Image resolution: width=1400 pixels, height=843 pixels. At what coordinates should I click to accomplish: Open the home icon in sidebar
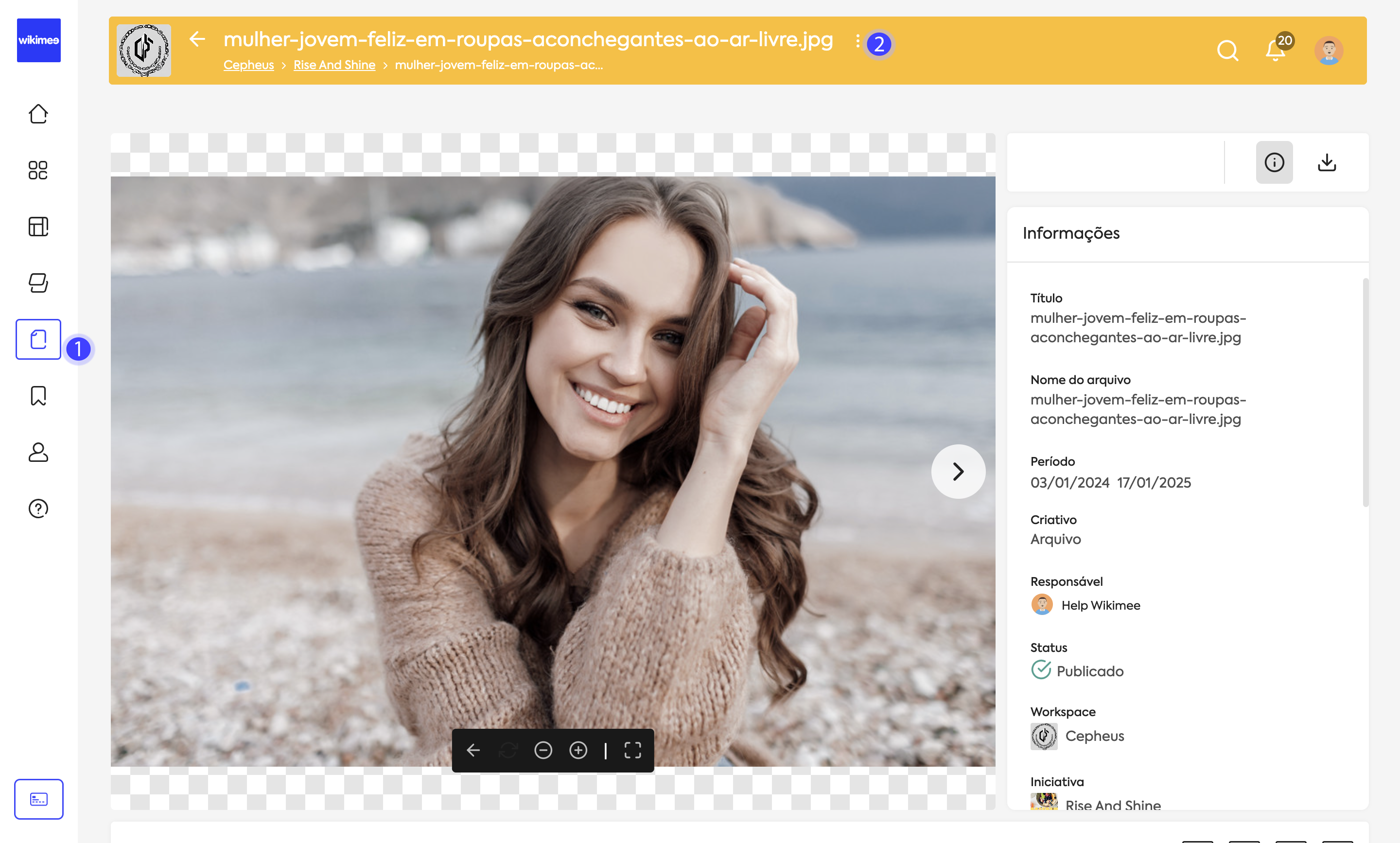point(38,114)
